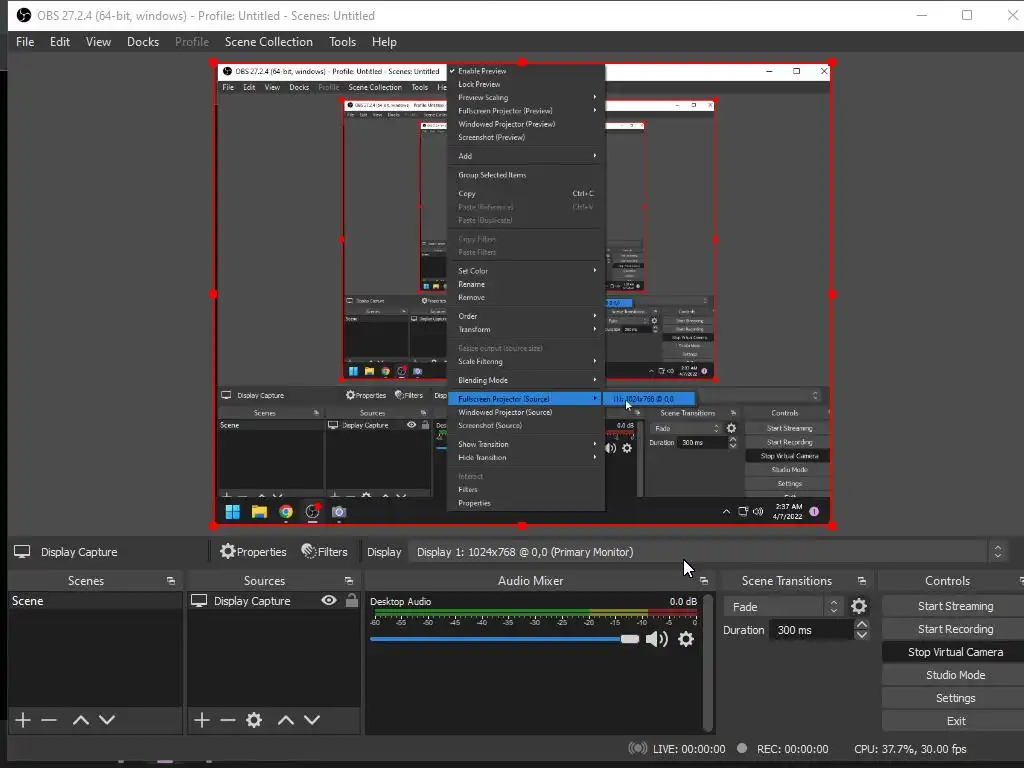Pop out the Scenes dock

(171, 581)
